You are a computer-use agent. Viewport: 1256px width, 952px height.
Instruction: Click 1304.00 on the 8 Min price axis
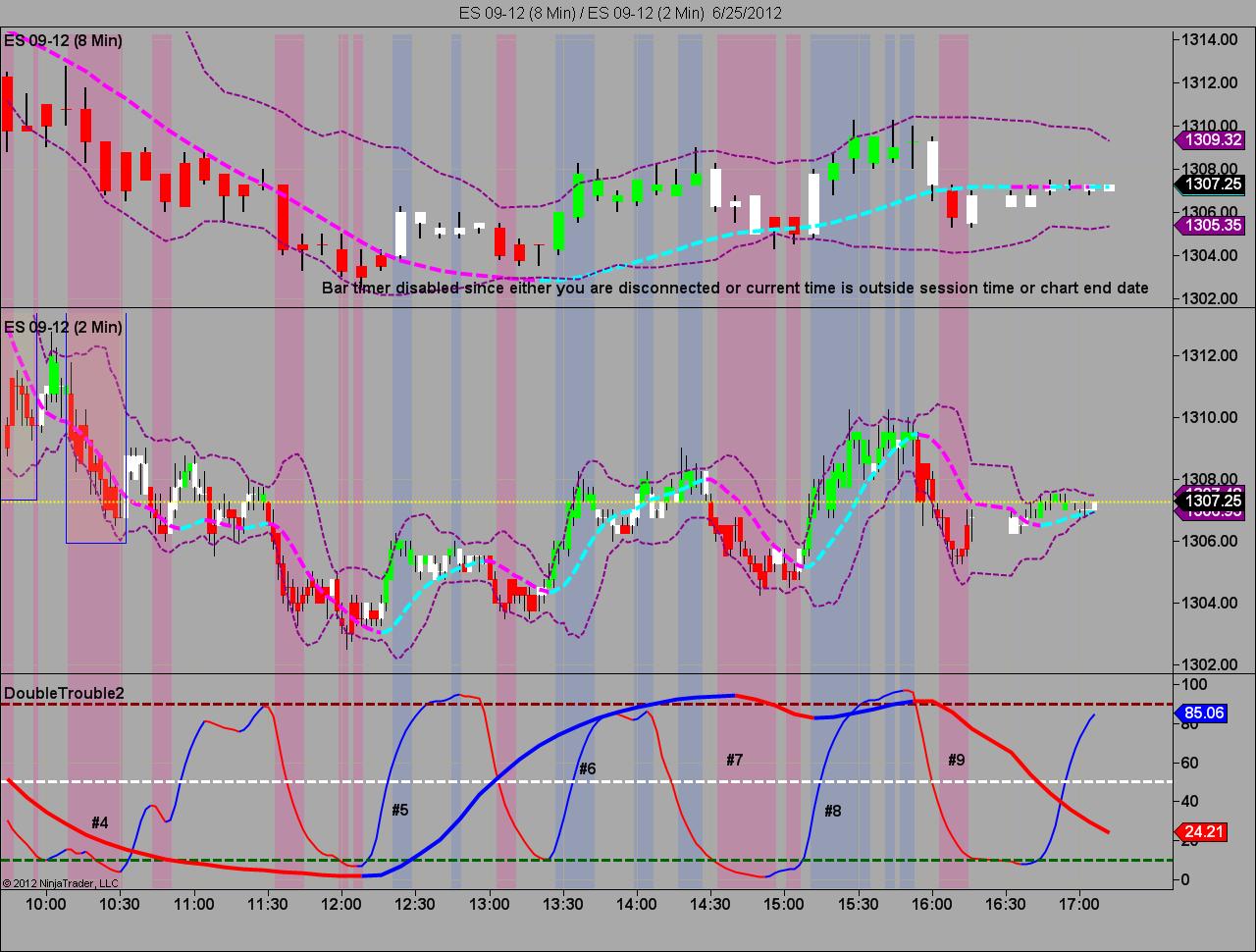(x=1211, y=255)
